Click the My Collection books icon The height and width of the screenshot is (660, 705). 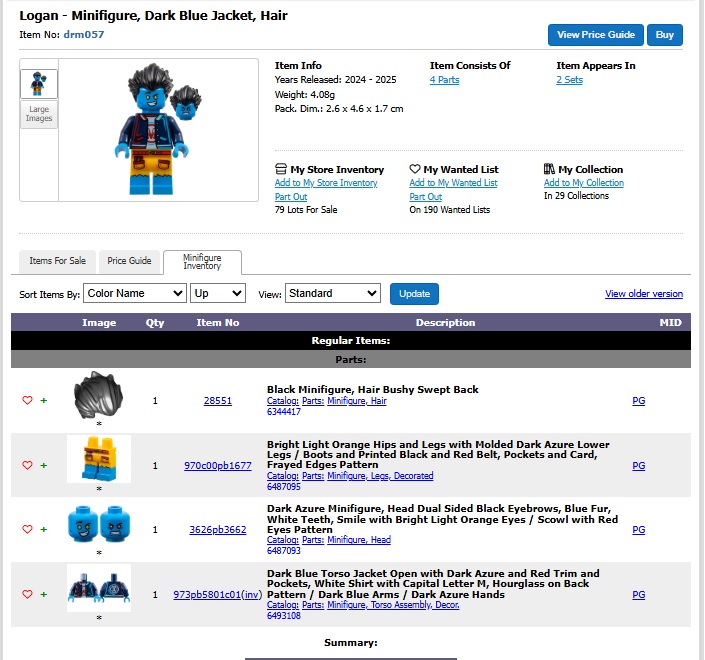549,169
